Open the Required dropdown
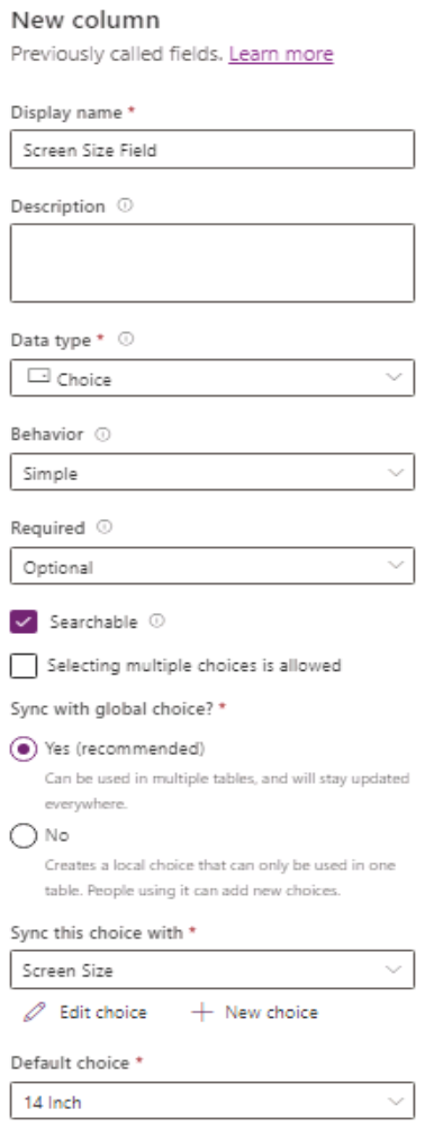The height and width of the screenshot is (1145, 425). tap(212, 567)
